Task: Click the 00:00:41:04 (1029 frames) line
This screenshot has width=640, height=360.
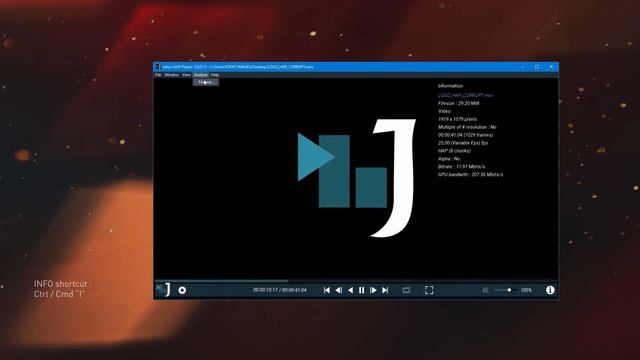Action: pos(465,135)
